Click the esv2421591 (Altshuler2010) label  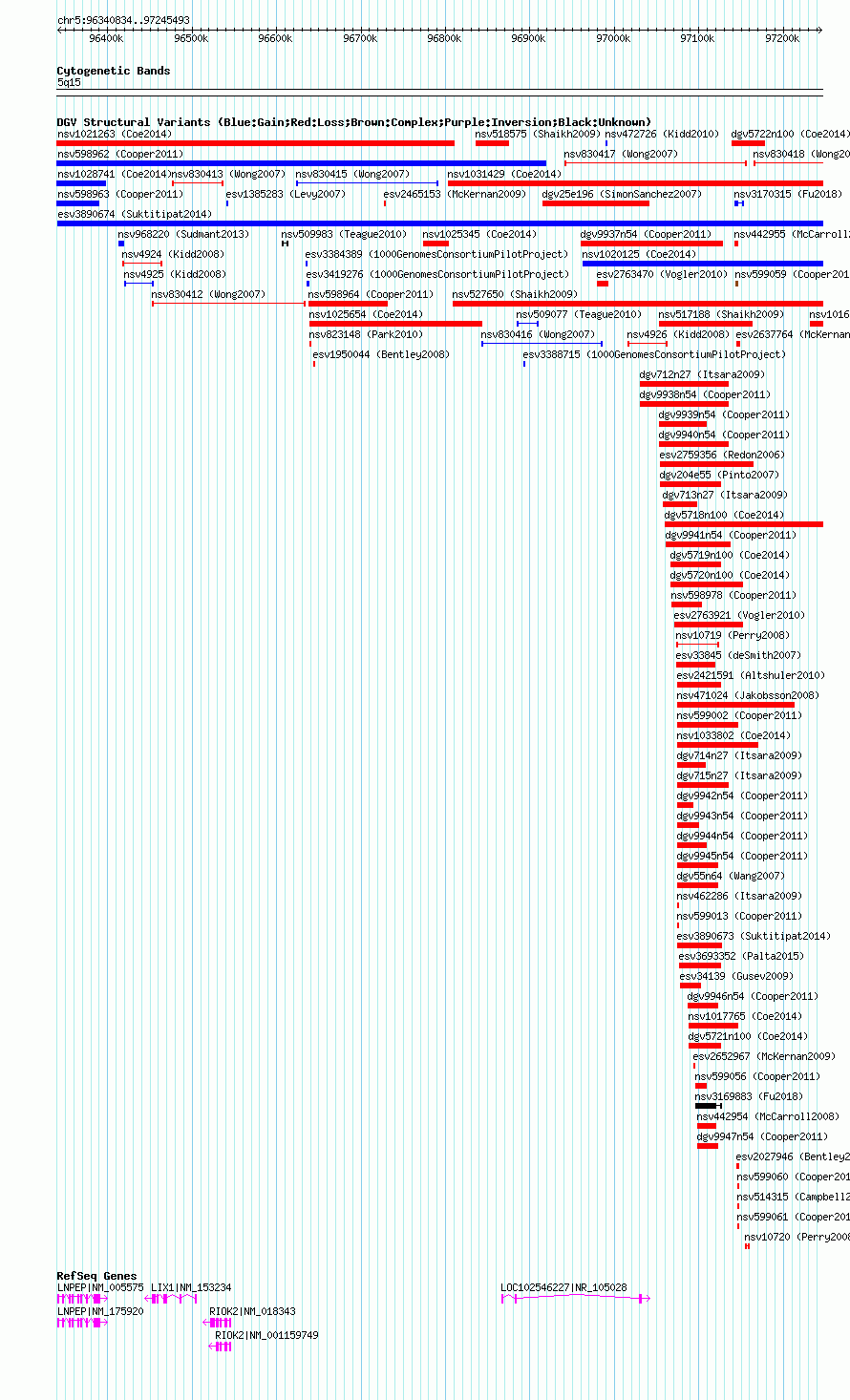751,676
